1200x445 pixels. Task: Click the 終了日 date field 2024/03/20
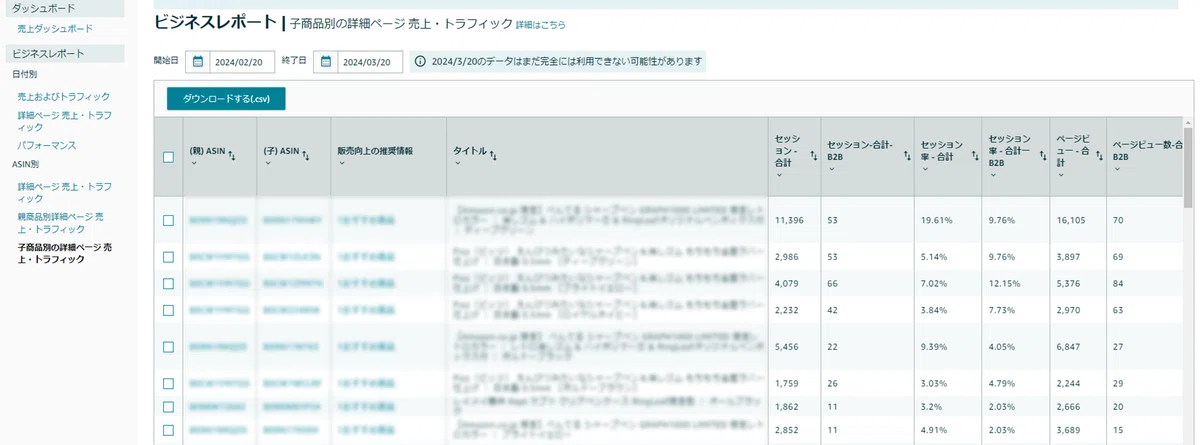[x=371, y=62]
